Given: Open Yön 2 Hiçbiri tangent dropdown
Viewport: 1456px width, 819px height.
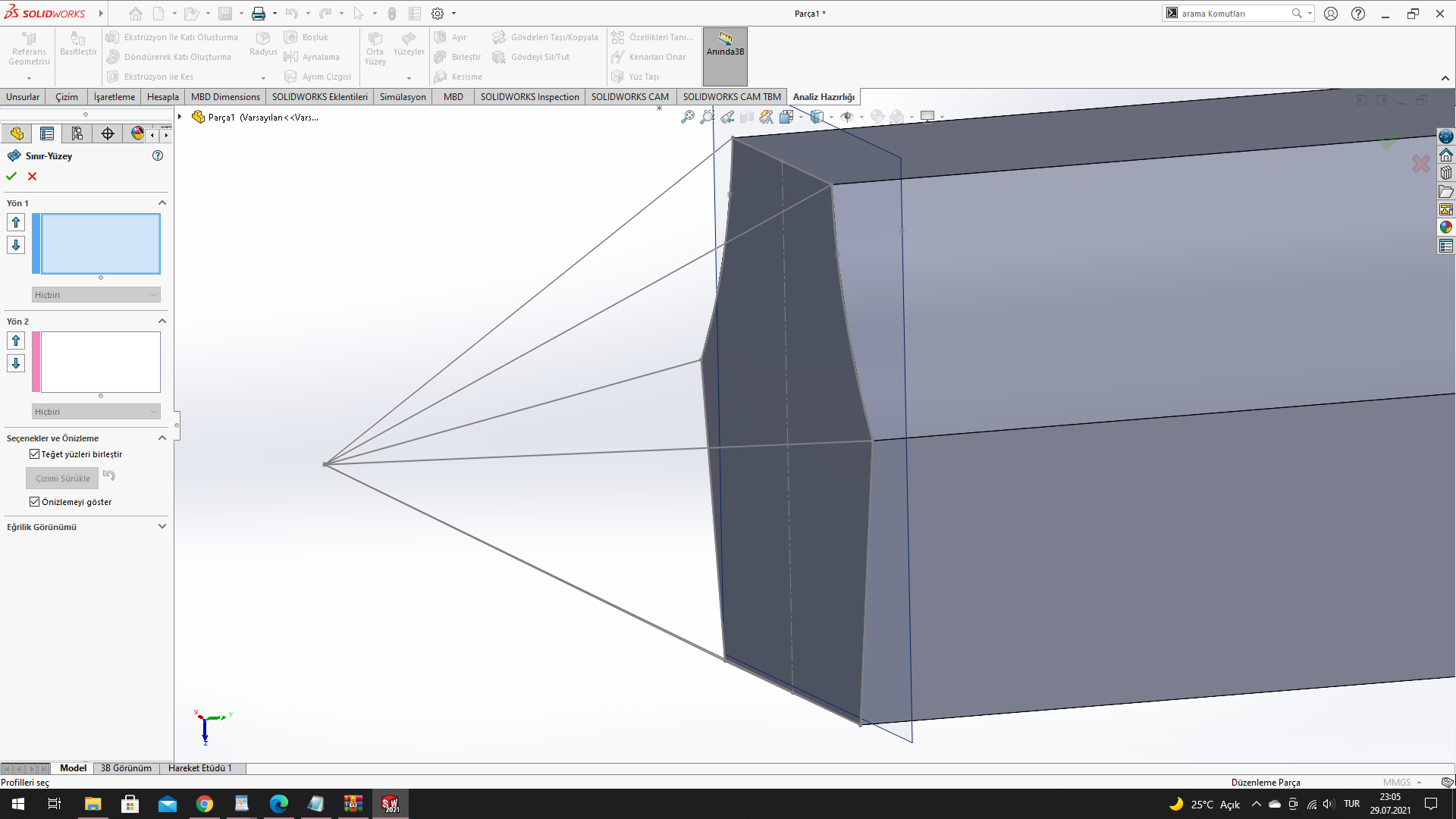Looking at the screenshot, I should pyautogui.click(x=96, y=412).
